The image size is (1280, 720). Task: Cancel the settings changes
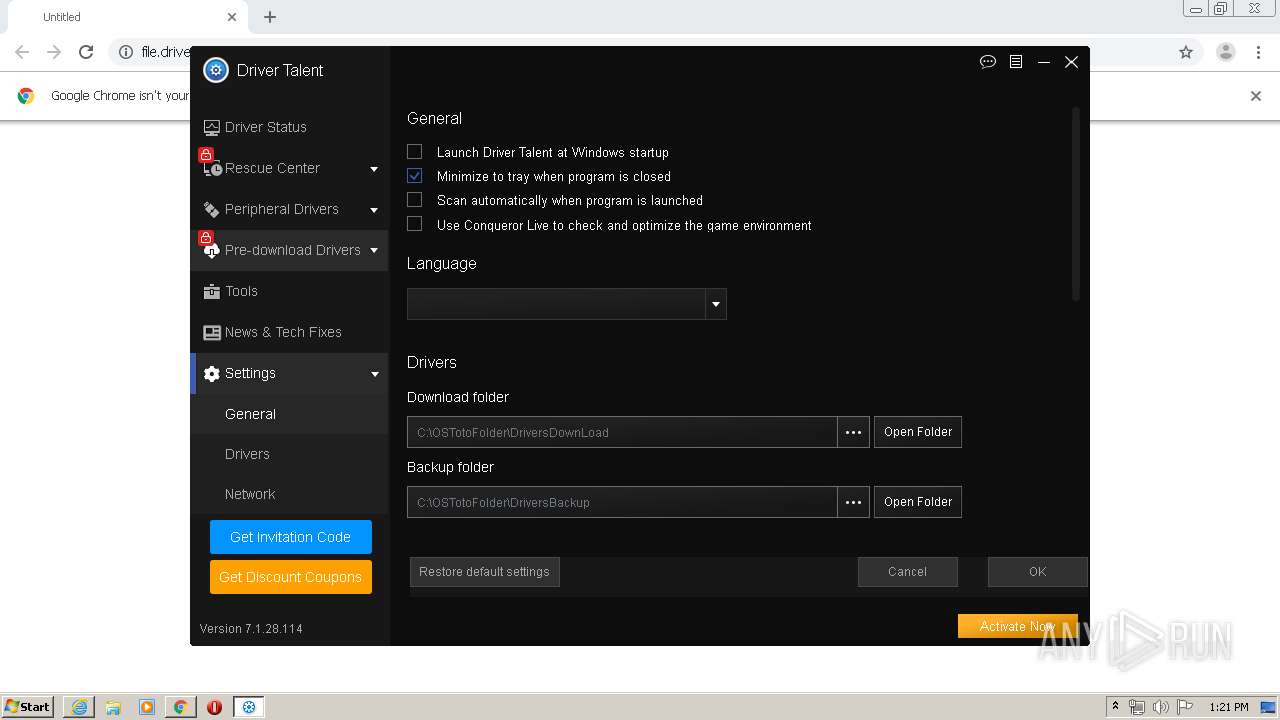[x=908, y=572]
